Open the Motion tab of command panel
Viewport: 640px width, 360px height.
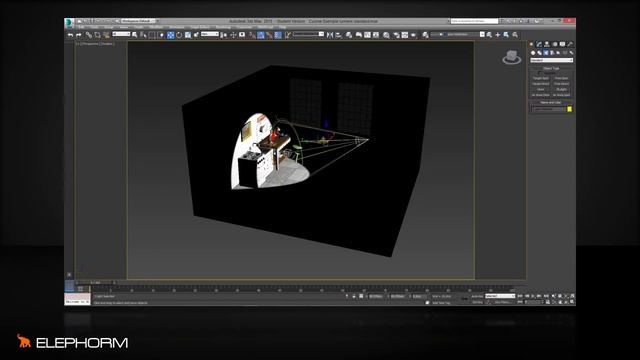(x=555, y=44)
